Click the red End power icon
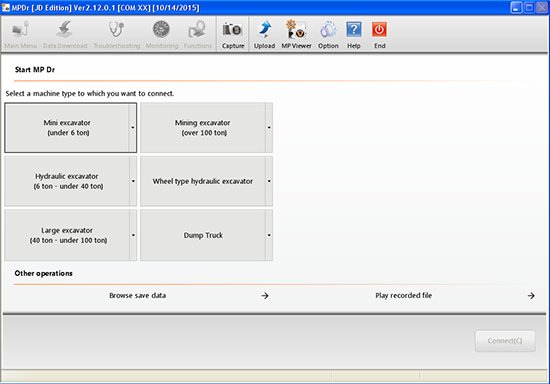550x384 pixels. 380,34
